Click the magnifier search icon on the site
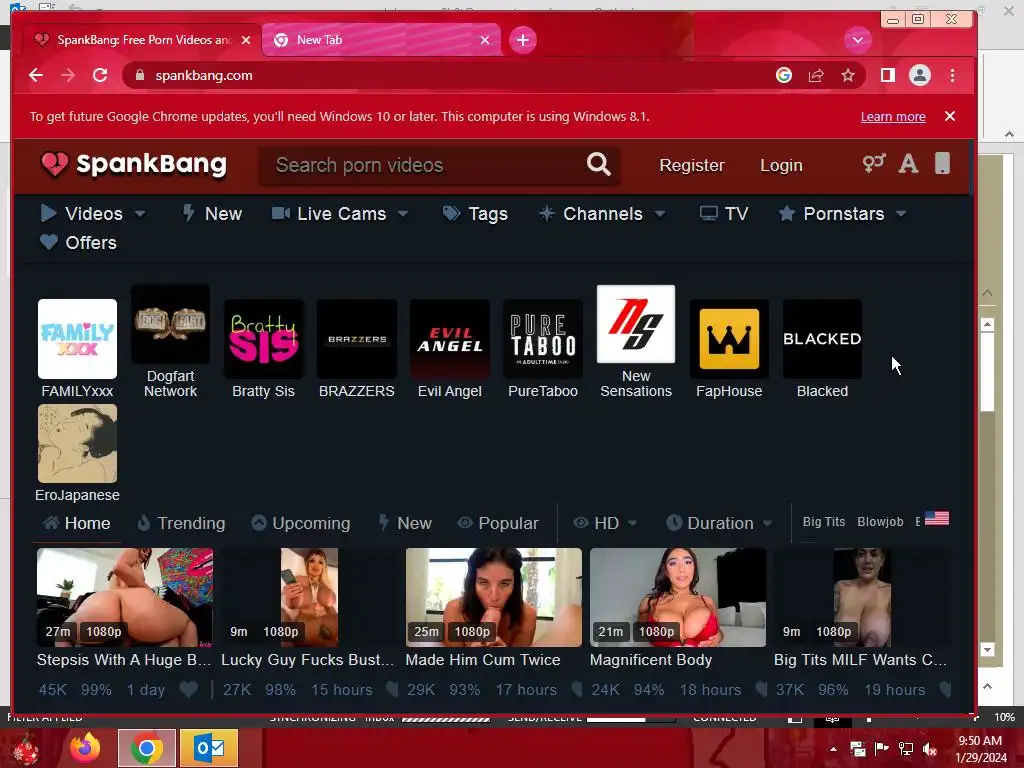1024x768 pixels. [598, 165]
